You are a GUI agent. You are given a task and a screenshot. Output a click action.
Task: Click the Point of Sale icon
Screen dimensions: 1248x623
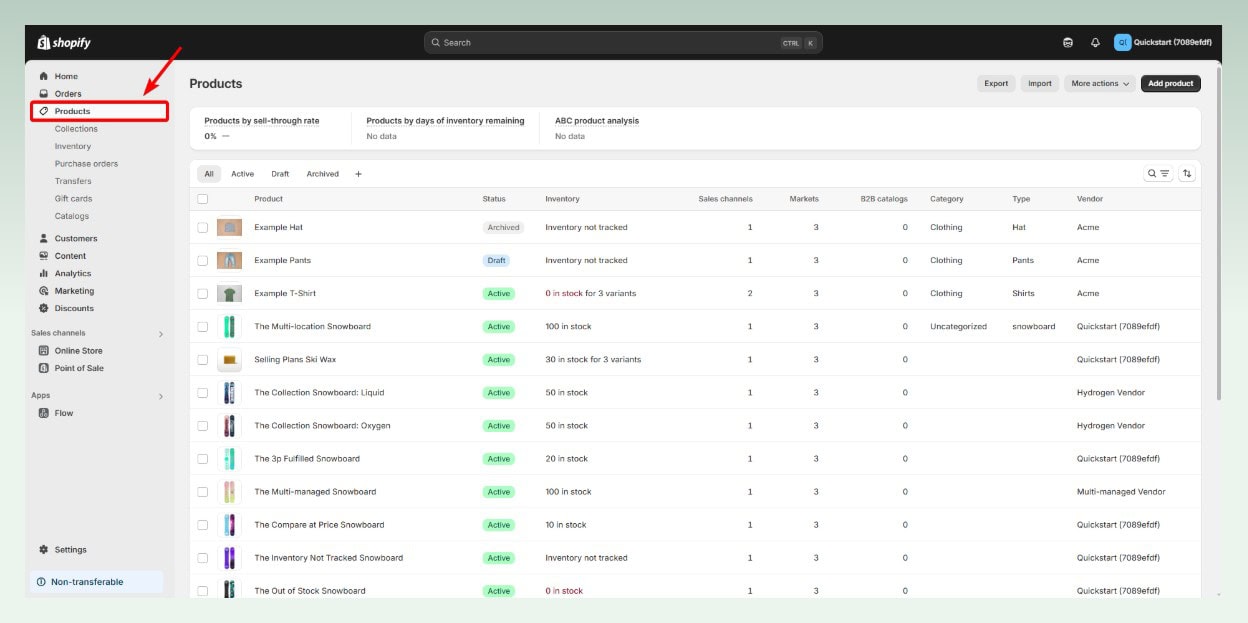[x=43, y=368]
